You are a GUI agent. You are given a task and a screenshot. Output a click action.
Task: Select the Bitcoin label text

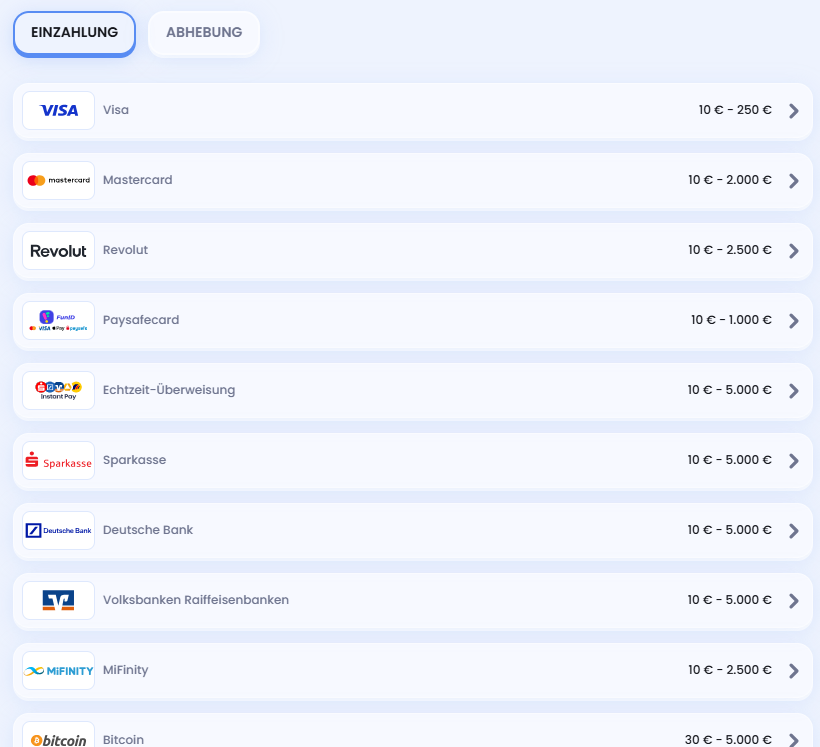pyautogui.click(x=123, y=740)
